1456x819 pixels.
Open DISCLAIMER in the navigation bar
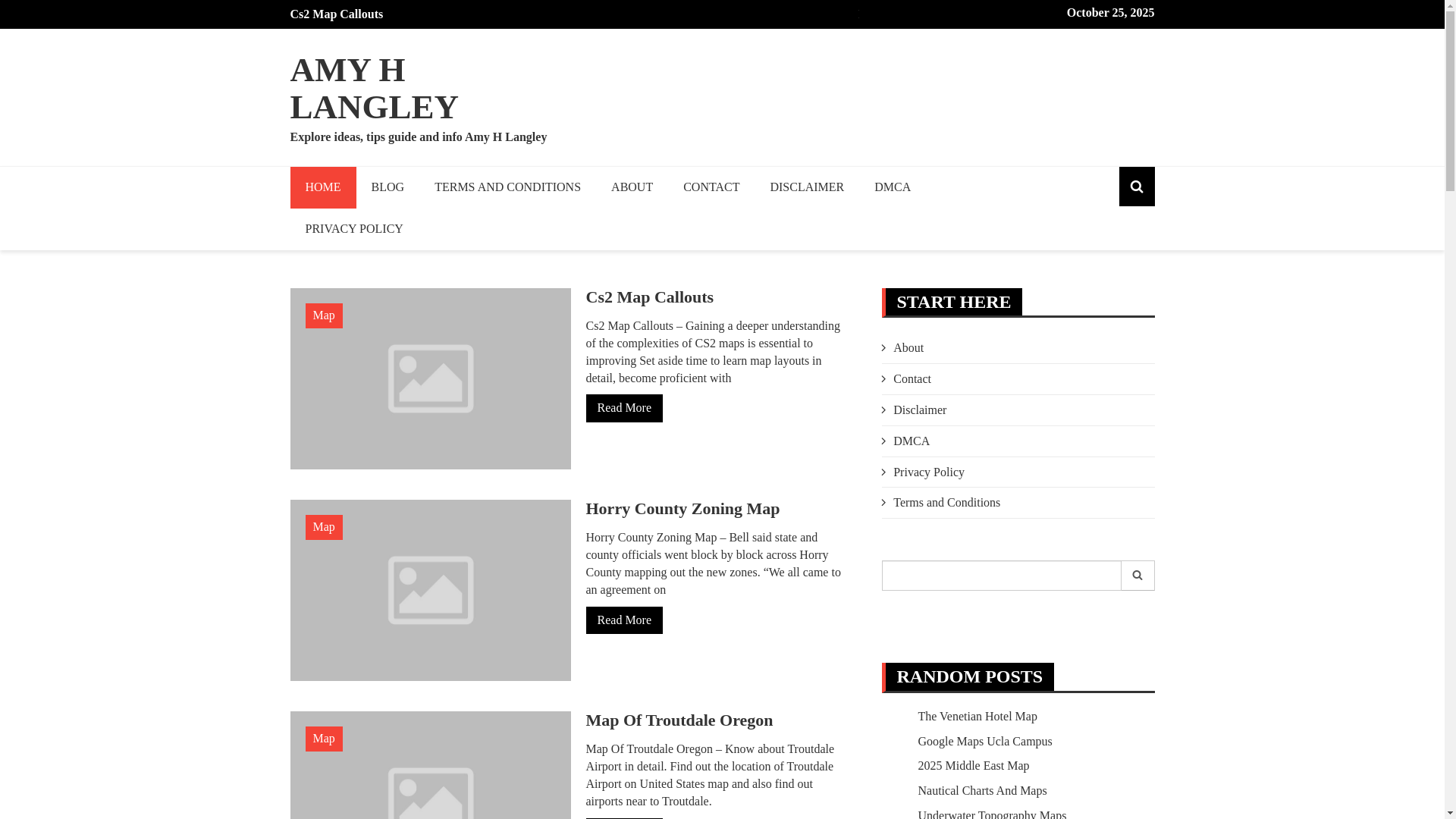coord(807,187)
